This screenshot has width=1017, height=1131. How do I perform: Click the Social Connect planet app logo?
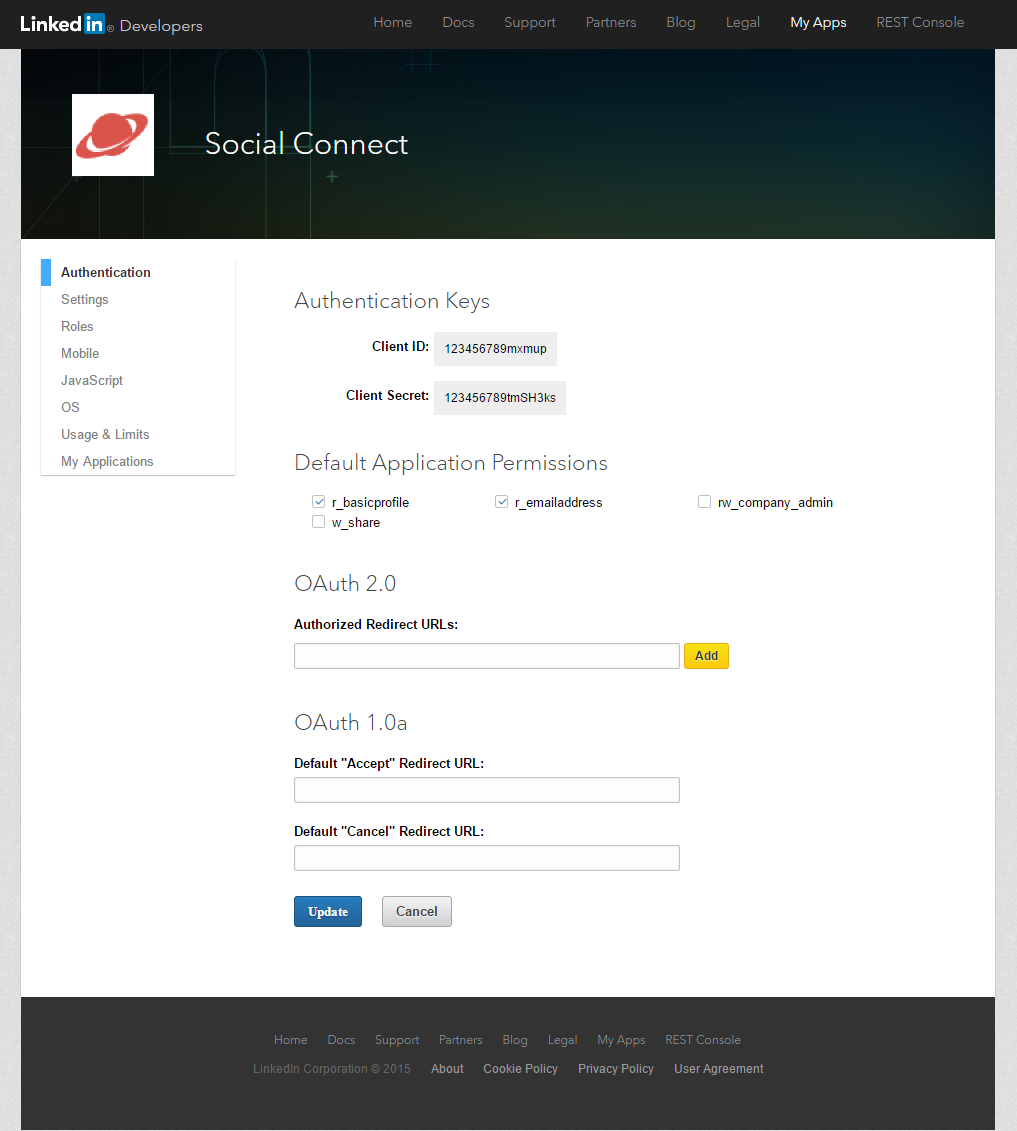[x=113, y=135]
